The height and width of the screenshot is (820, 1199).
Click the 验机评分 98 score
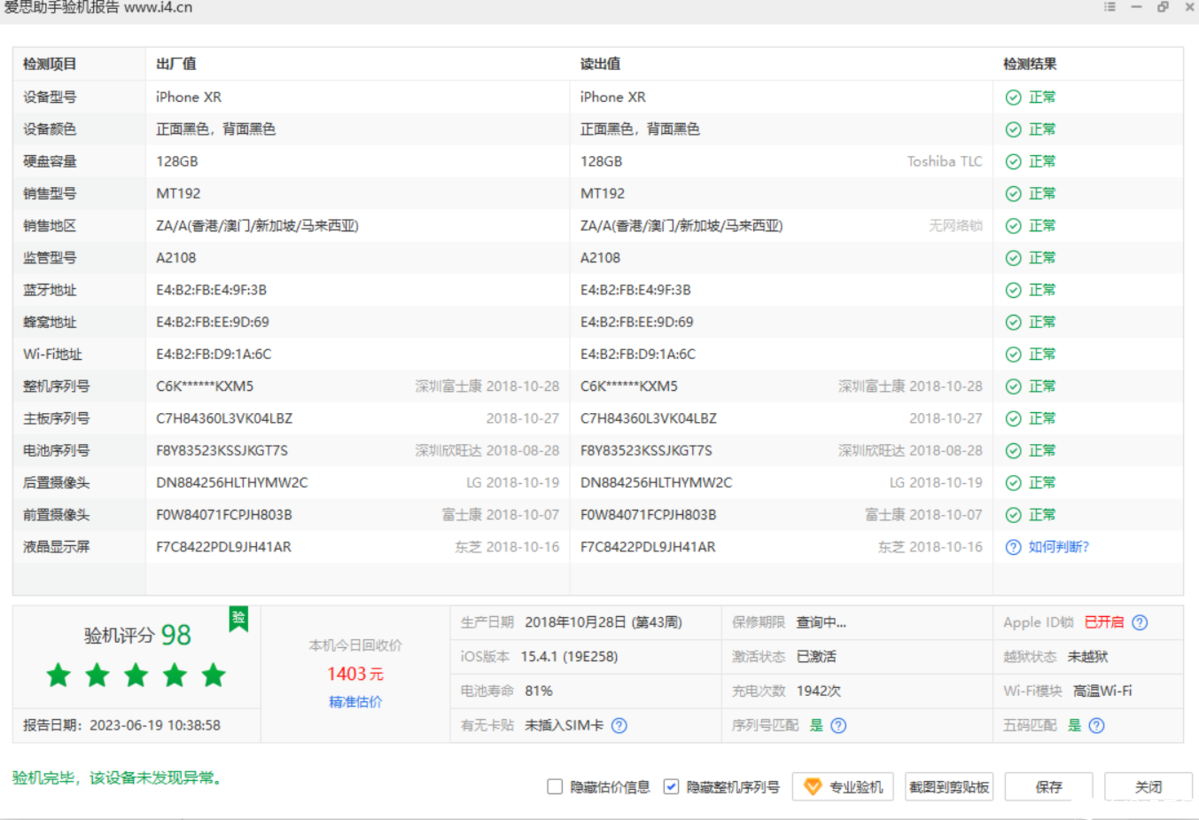tap(138, 635)
